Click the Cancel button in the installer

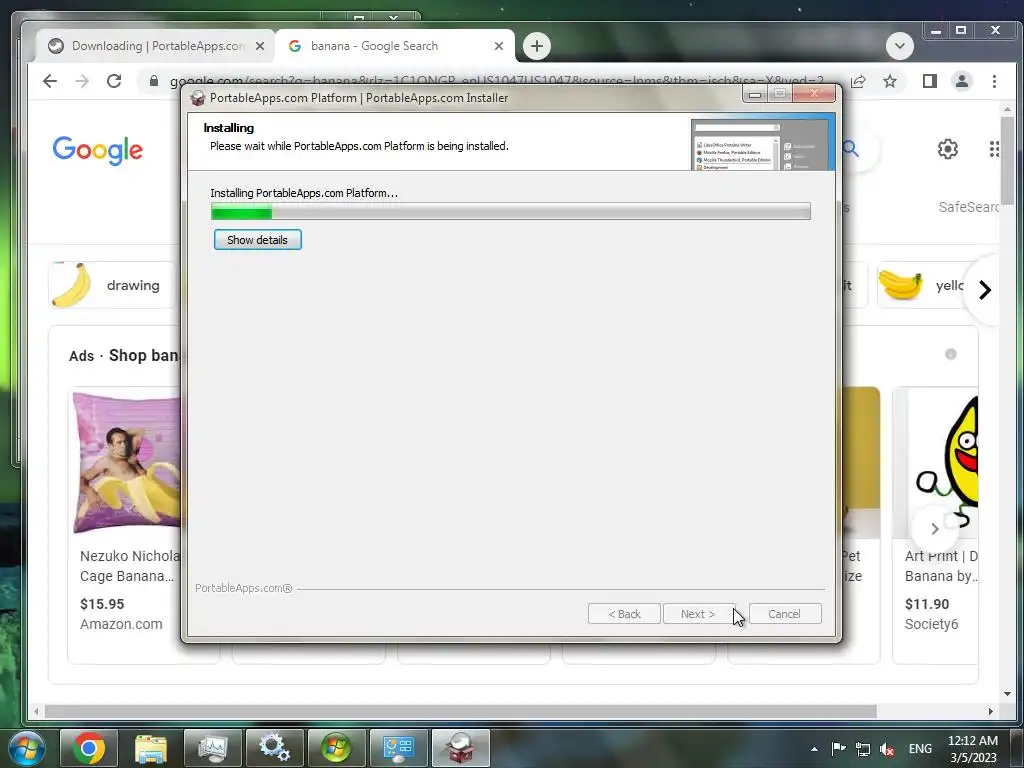784,614
